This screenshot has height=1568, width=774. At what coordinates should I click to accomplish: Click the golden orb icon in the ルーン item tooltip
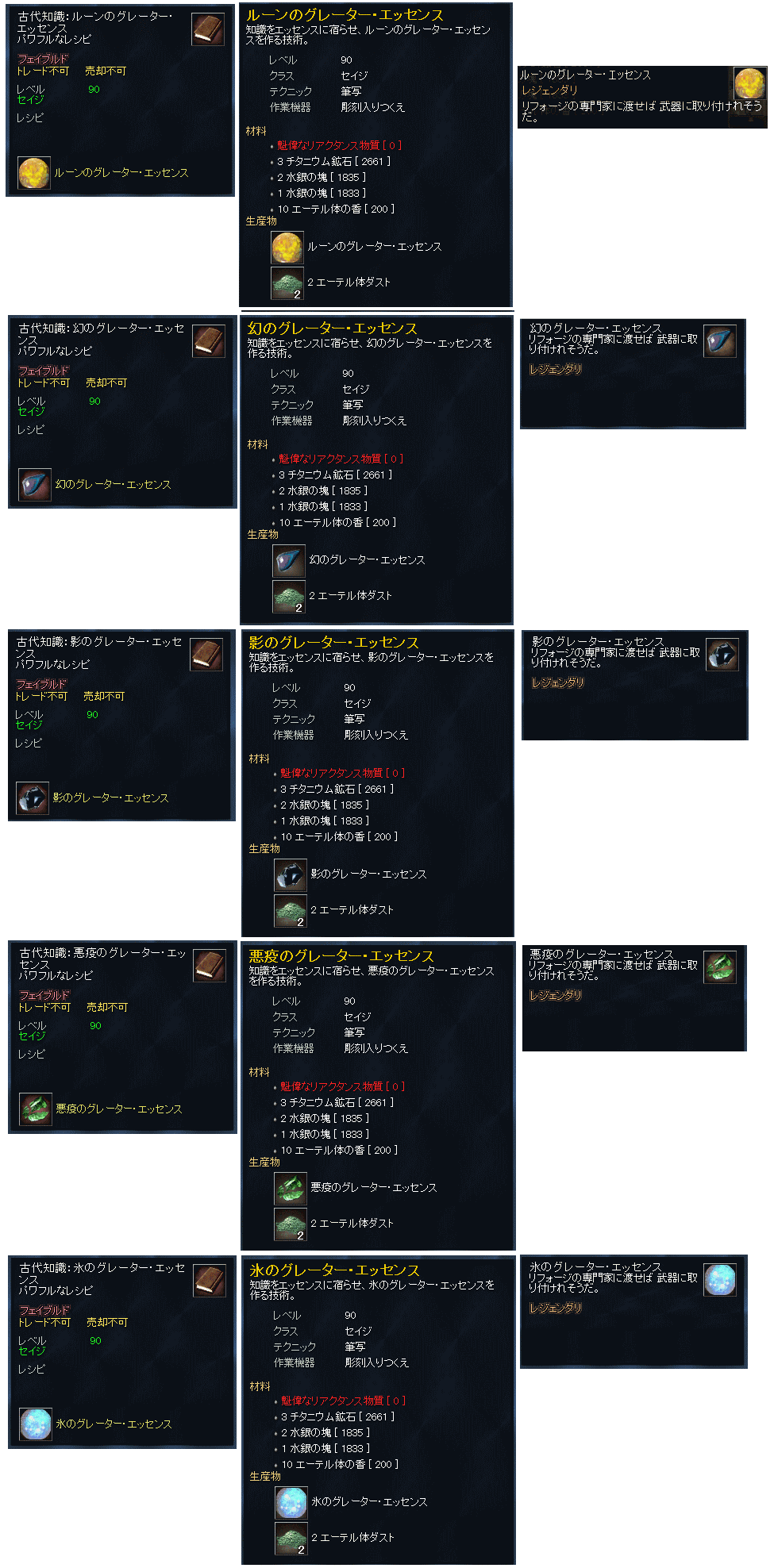click(749, 83)
